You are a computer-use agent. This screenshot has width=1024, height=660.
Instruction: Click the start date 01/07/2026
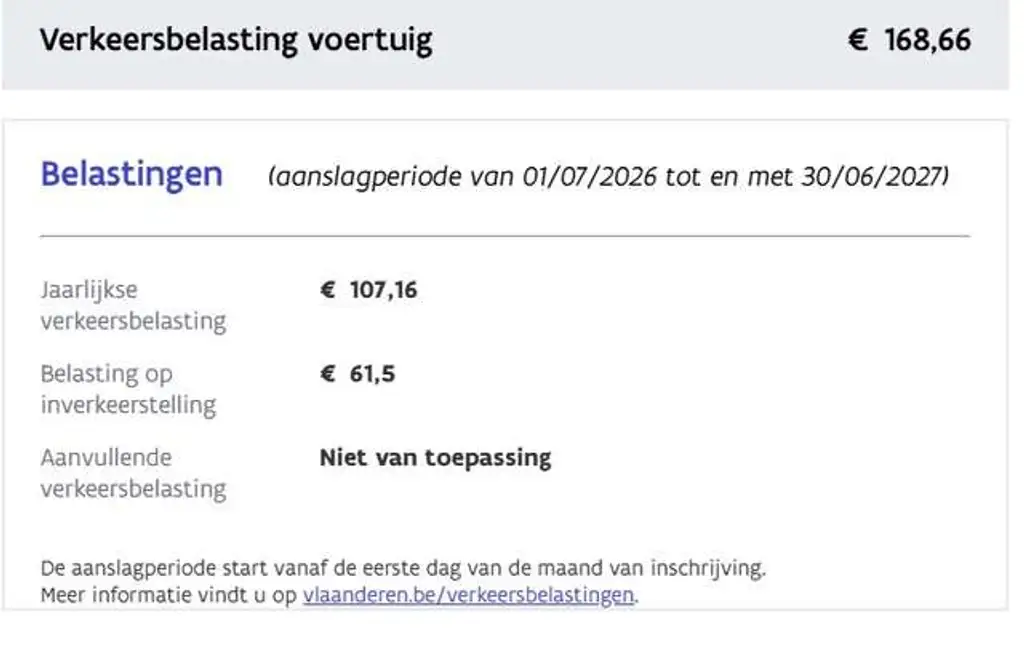[590, 176]
